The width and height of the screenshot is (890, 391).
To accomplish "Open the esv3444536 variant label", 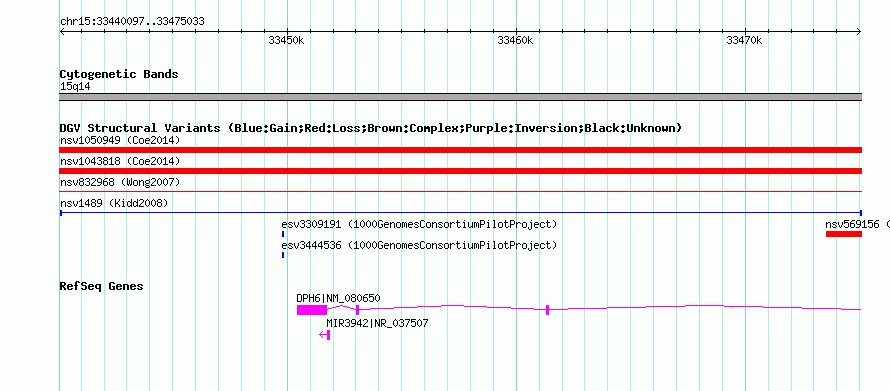I will pyautogui.click(x=419, y=245).
